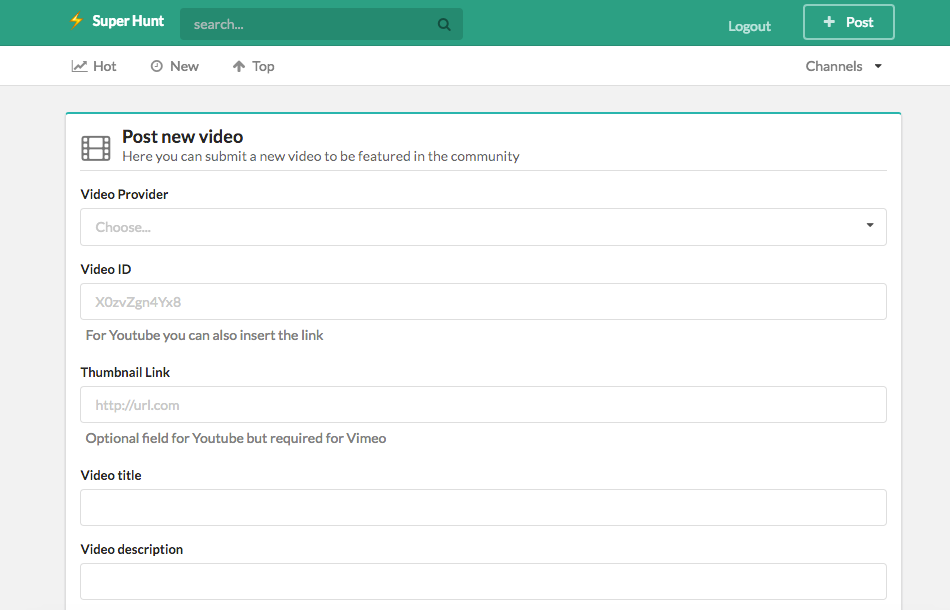950x610 pixels.
Task: Click into the Video title field
Action: (x=483, y=508)
